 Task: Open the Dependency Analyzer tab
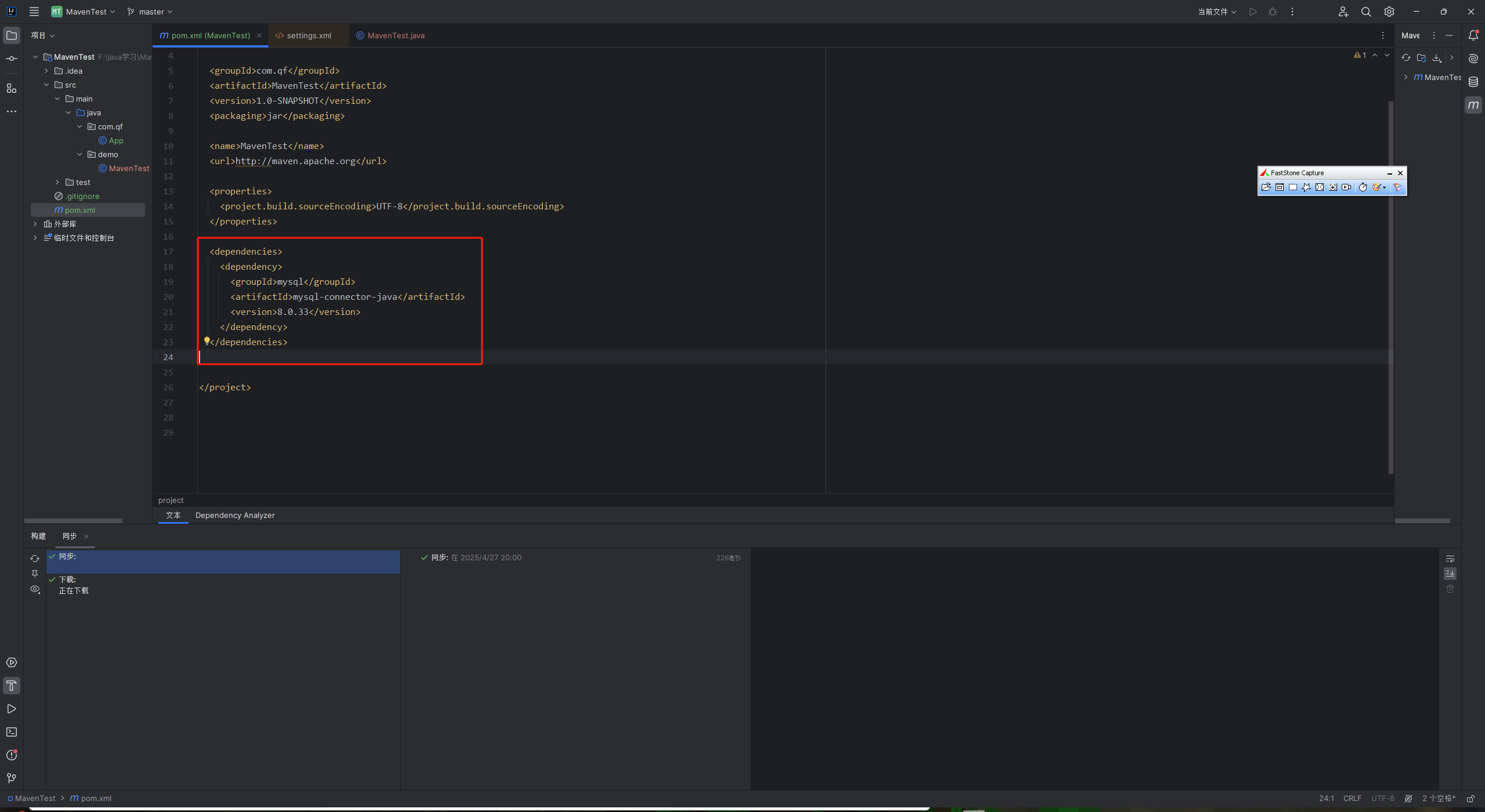pos(234,515)
